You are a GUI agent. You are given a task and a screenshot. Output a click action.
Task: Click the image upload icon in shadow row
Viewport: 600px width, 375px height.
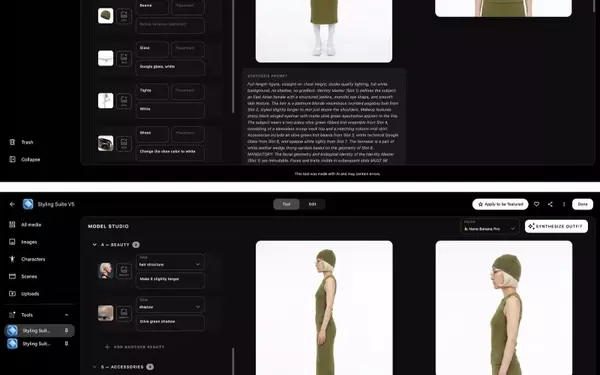pos(124,313)
